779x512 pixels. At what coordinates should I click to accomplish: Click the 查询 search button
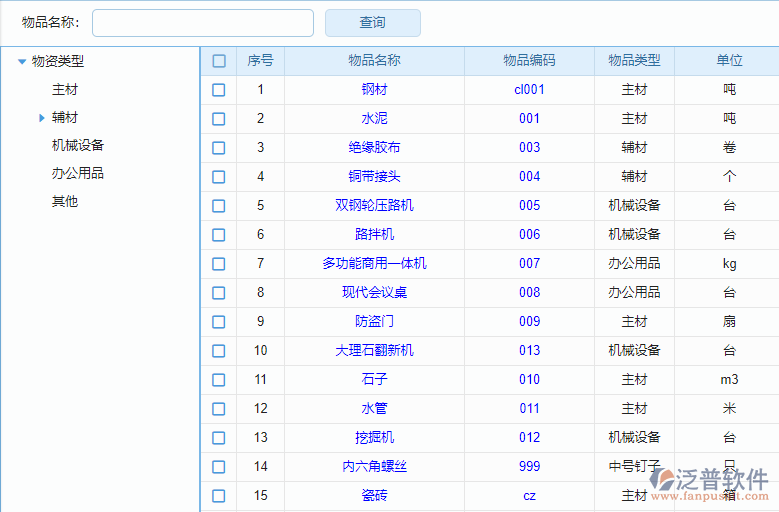point(373,23)
